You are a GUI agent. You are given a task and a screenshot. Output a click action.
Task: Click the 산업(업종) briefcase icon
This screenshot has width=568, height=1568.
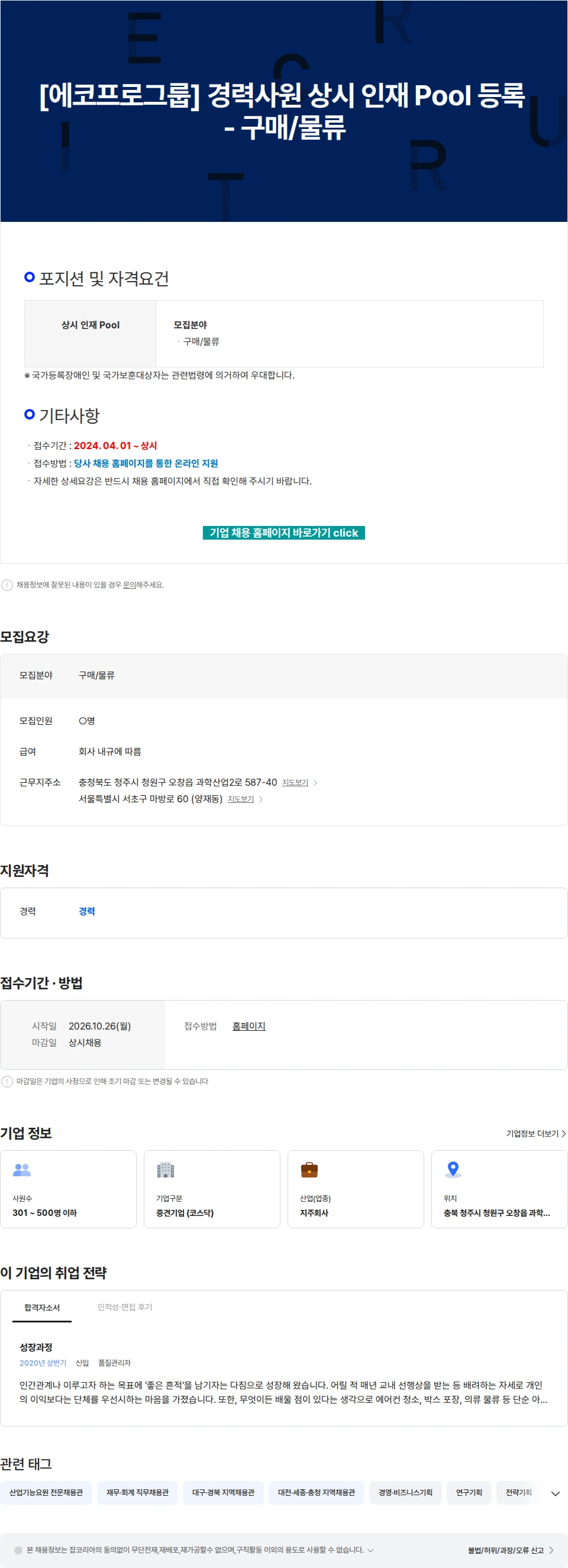309,1169
